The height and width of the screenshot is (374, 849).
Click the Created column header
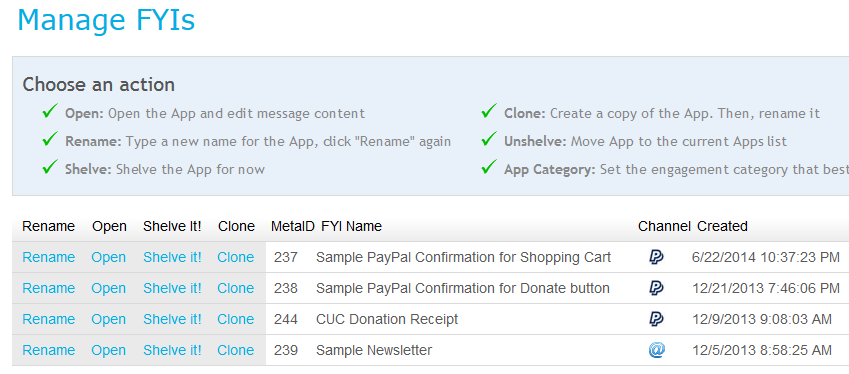pyautogui.click(x=722, y=226)
